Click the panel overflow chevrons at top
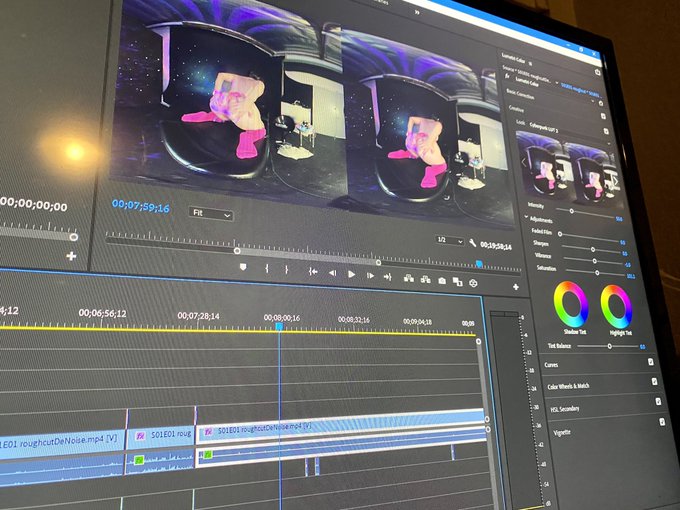 pyautogui.click(x=417, y=13)
